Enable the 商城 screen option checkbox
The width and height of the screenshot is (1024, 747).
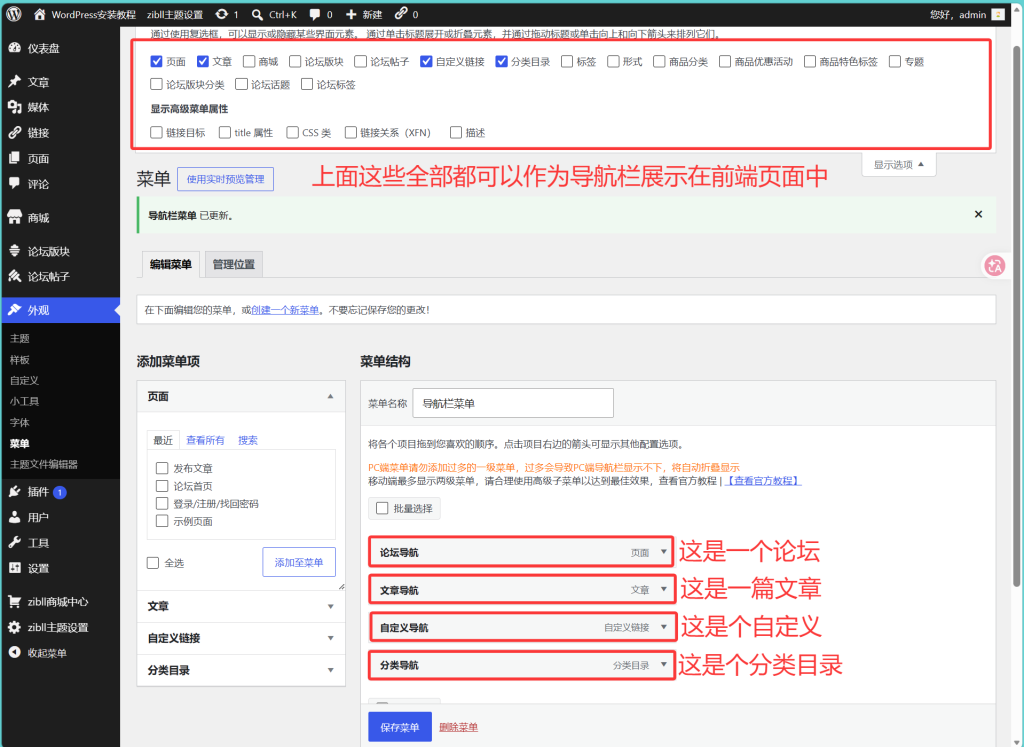[249, 61]
